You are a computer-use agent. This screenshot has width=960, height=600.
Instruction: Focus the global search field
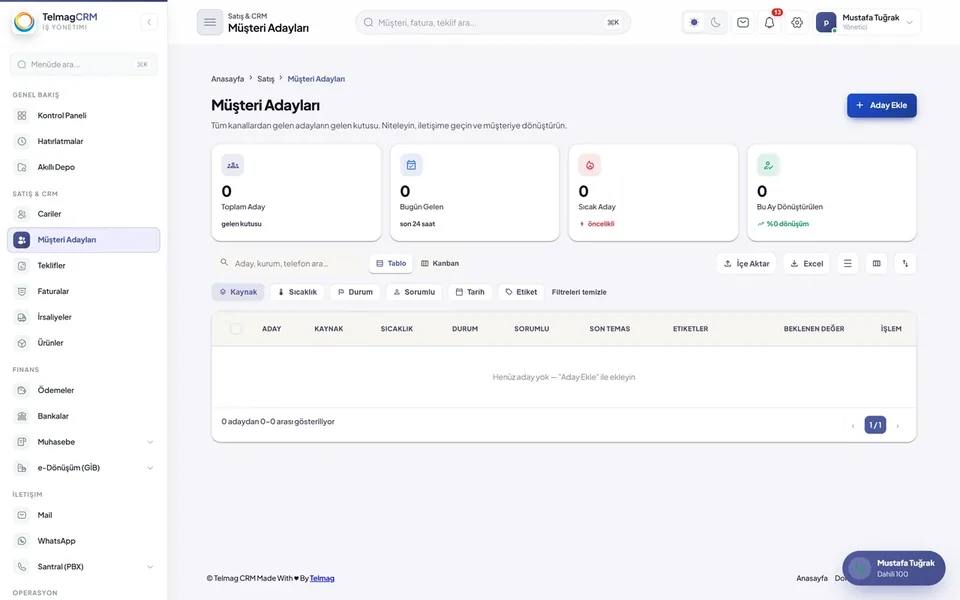coord(493,23)
